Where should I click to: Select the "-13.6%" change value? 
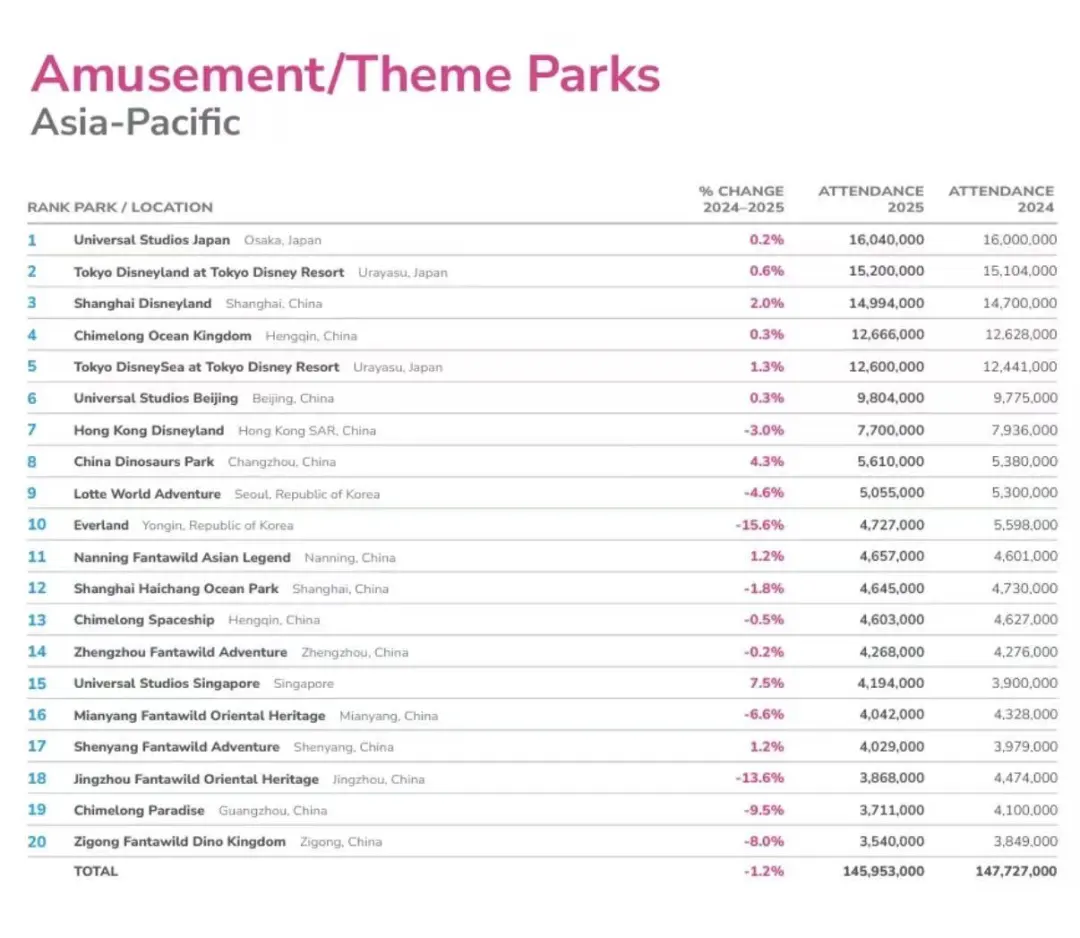[x=759, y=778]
